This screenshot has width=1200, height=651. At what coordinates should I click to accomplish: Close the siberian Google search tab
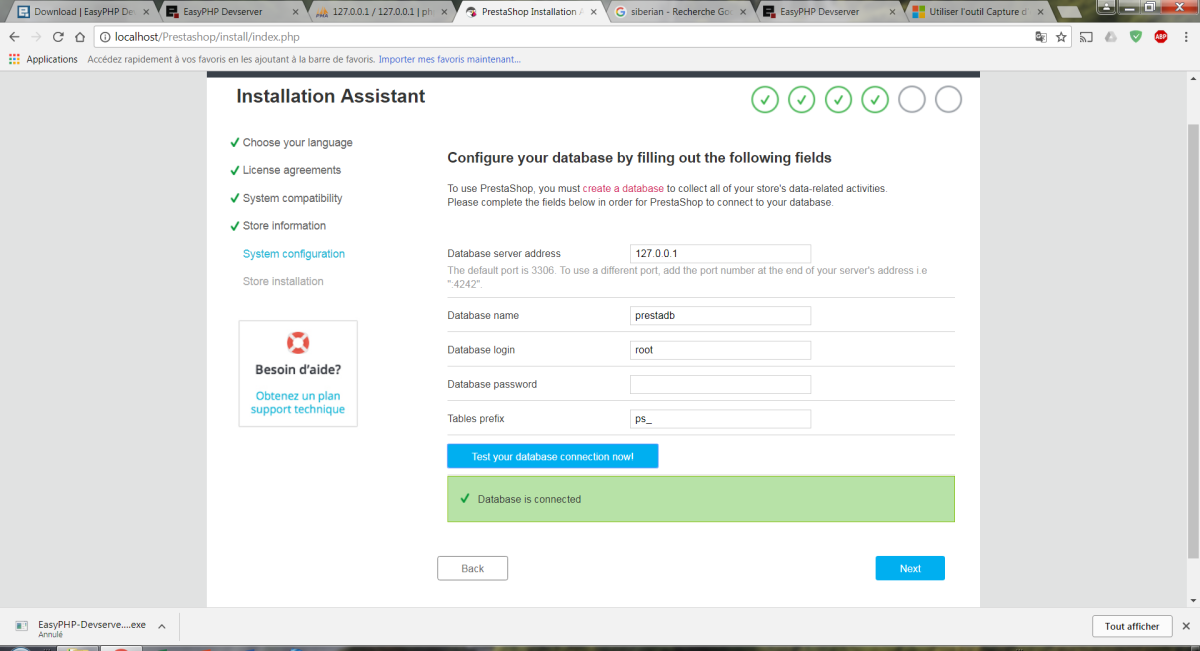tap(743, 12)
